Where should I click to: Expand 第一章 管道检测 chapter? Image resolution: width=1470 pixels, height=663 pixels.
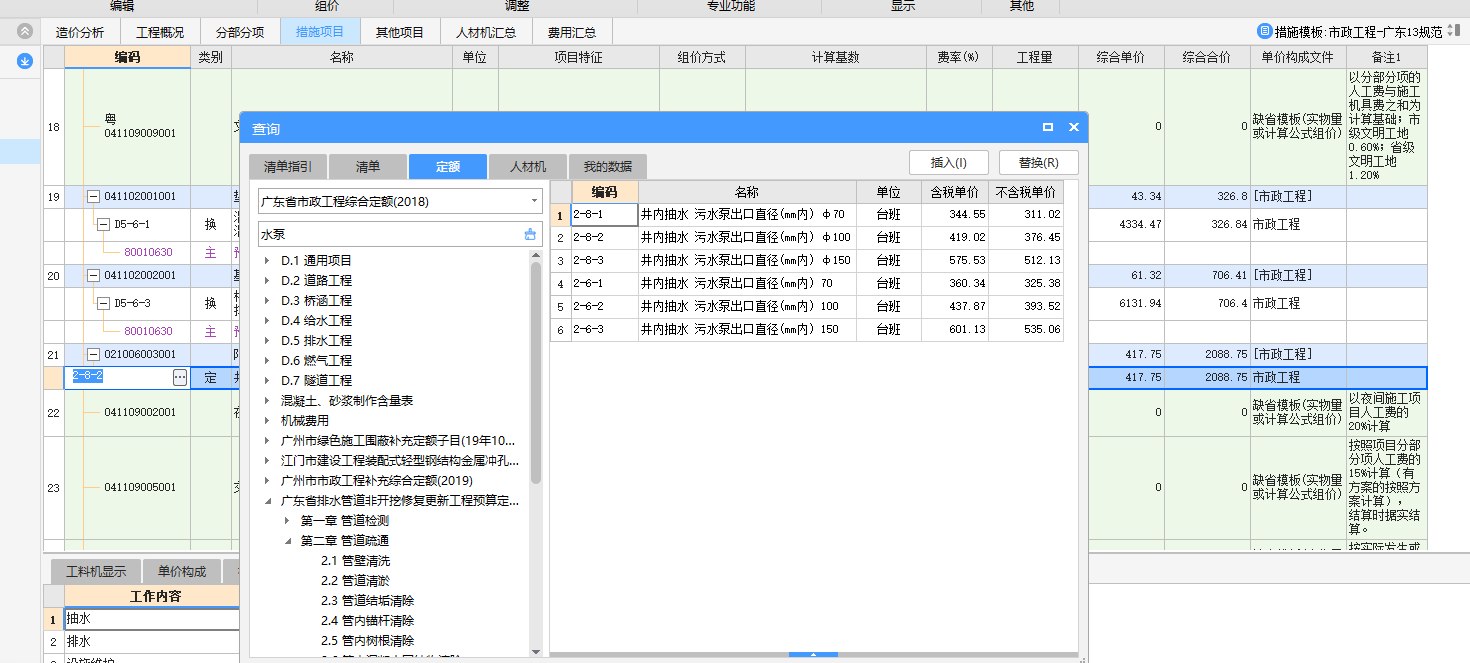coord(287,520)
